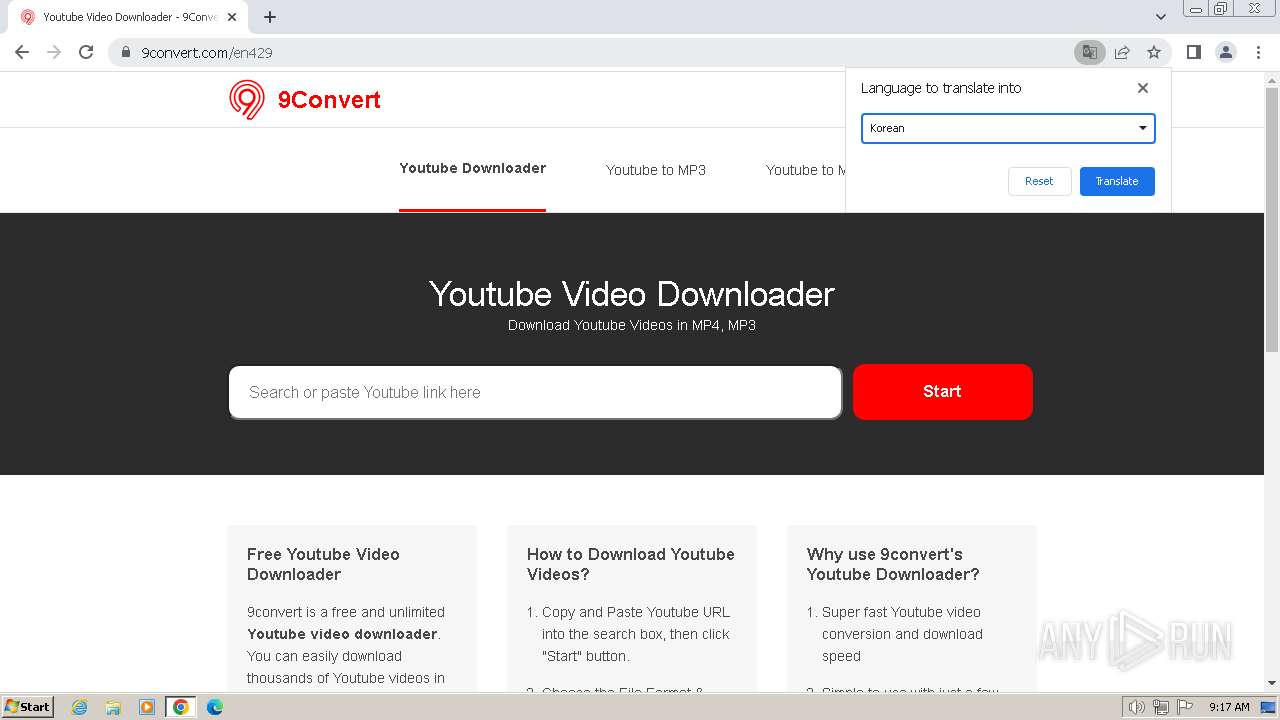This screenshot has width=1280, height=720.
Task: Open a new tab with plus icon
Action: point(270,17)
